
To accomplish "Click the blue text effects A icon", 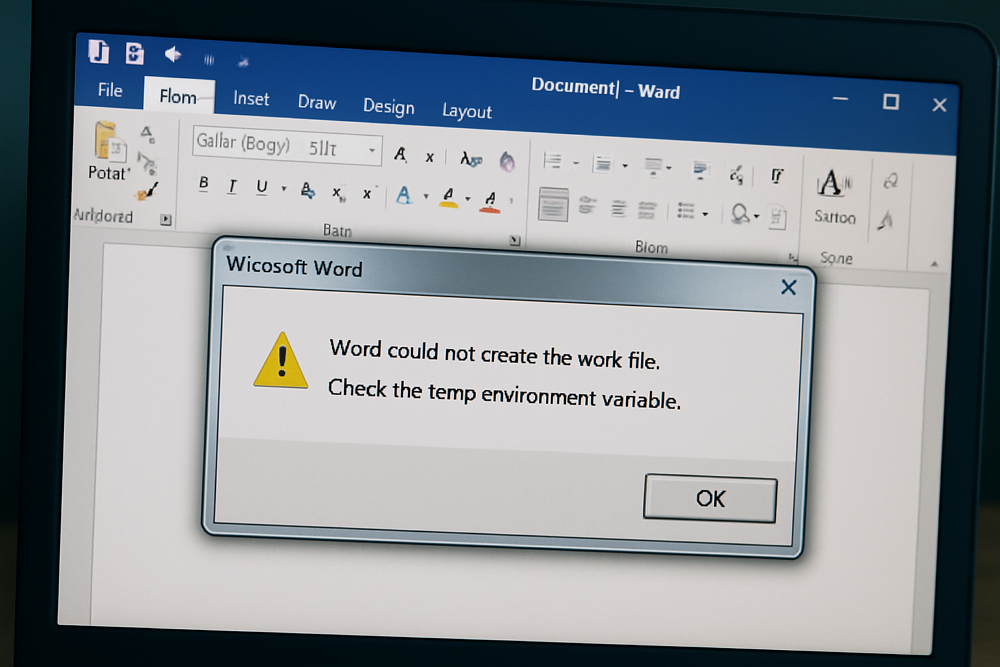I will click(403, 195).
